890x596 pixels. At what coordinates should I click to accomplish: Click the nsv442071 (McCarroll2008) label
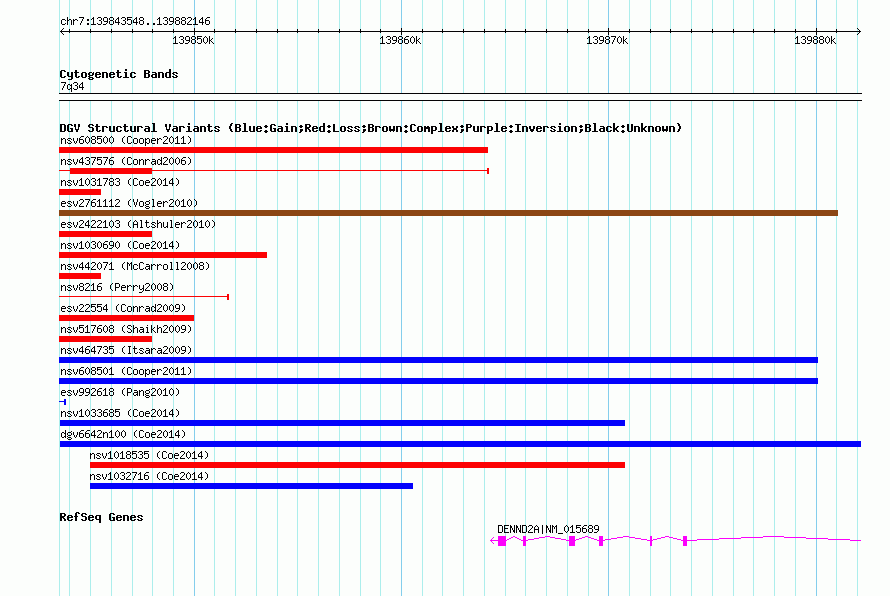[x=135, y=266]
